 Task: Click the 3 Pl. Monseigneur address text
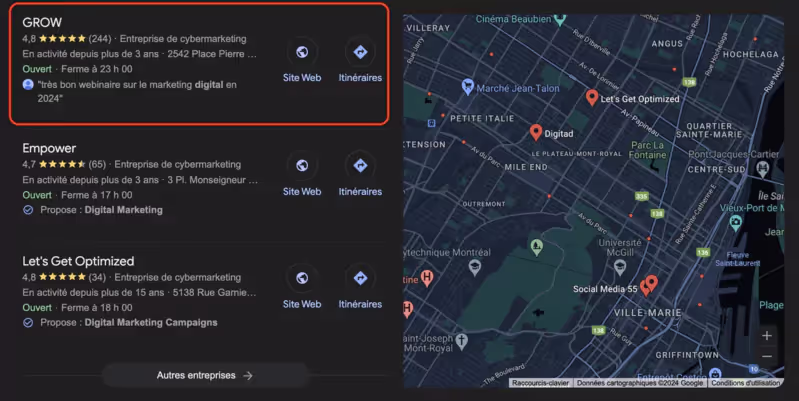(x=212, y=180)
